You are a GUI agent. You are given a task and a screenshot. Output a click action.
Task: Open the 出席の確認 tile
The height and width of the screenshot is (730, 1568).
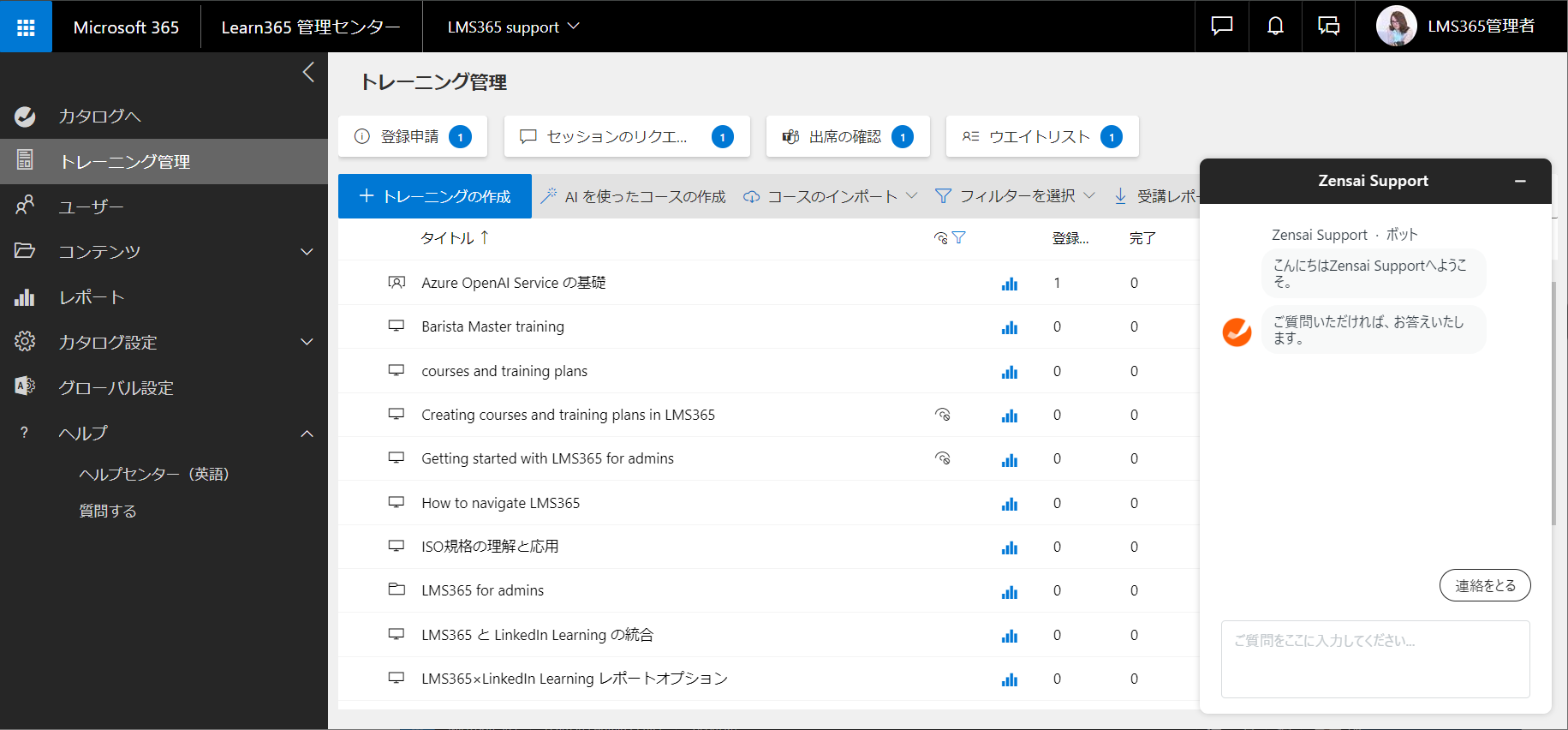tap(848, 136)
